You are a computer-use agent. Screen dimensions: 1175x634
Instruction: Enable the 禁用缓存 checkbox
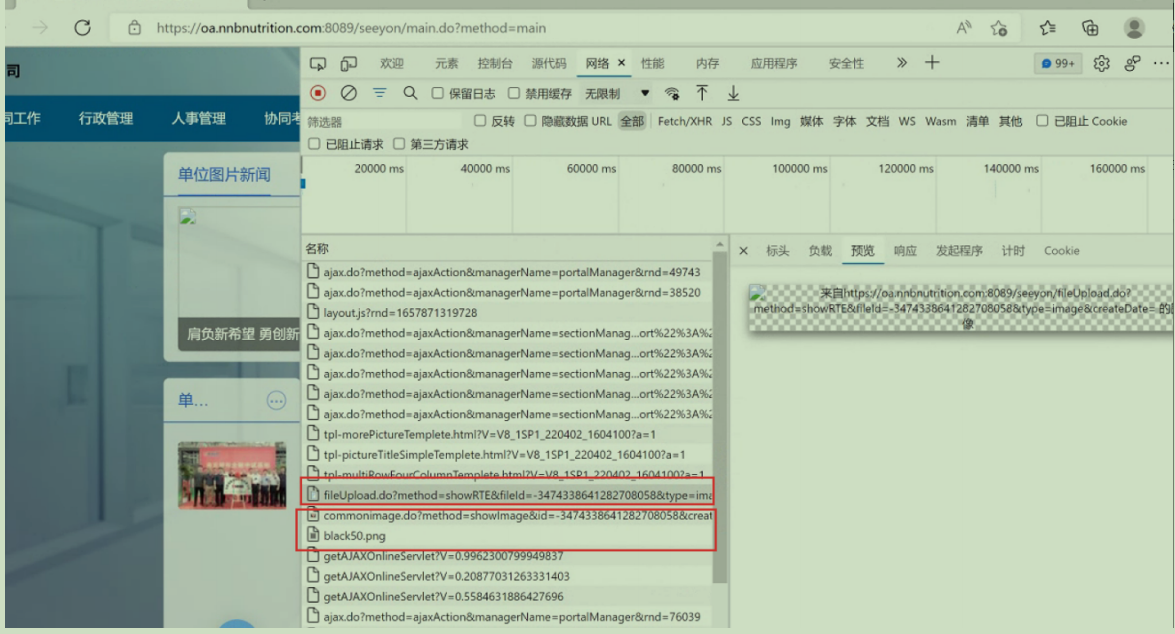coord(514,94)
